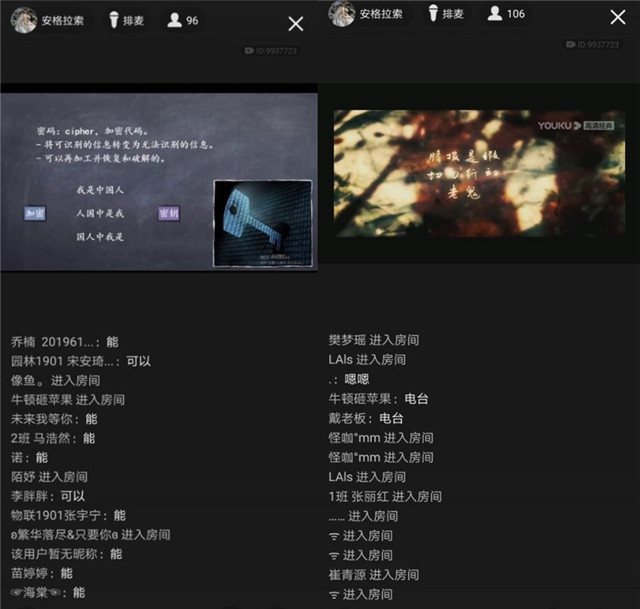
Task: Click the blue 加密 box on the slide
Action: 35,213
